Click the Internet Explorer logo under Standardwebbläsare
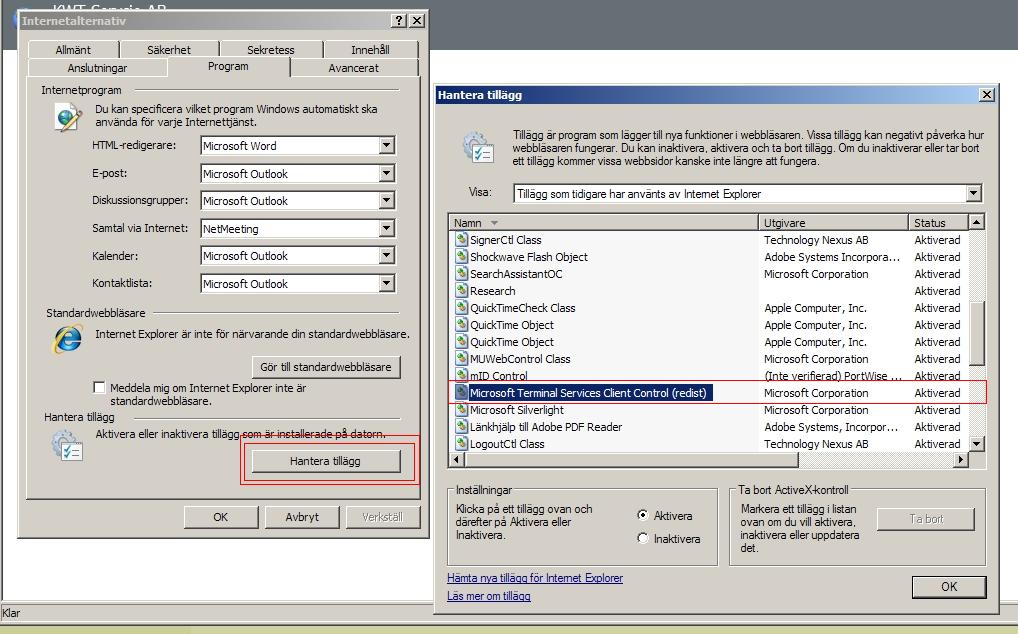Viewport: 1018px width, 634px height. [x=68, y=339]
